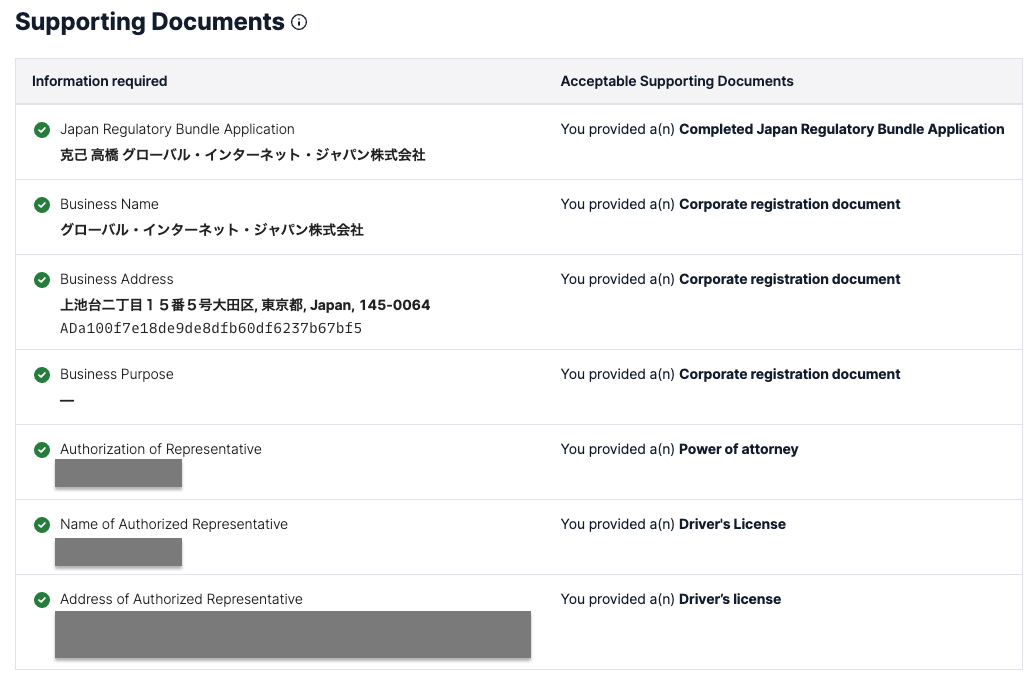The width and height of the screenshot is (1033, 681).
Task: Click green check next to Japan Regulatory Bundle Application
Action: [x=42, y=130]
